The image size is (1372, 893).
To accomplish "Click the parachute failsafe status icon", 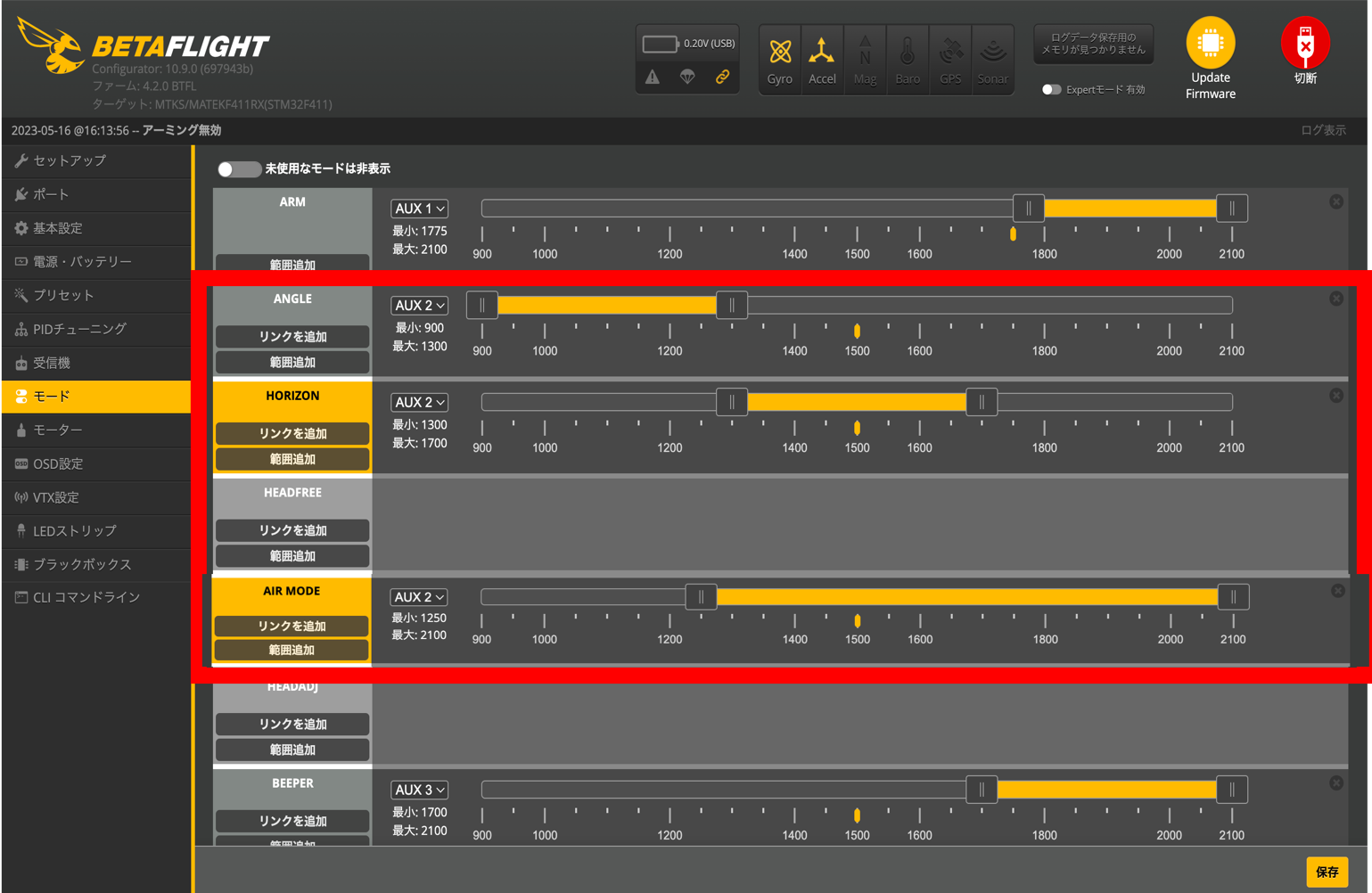I will 687,78.
